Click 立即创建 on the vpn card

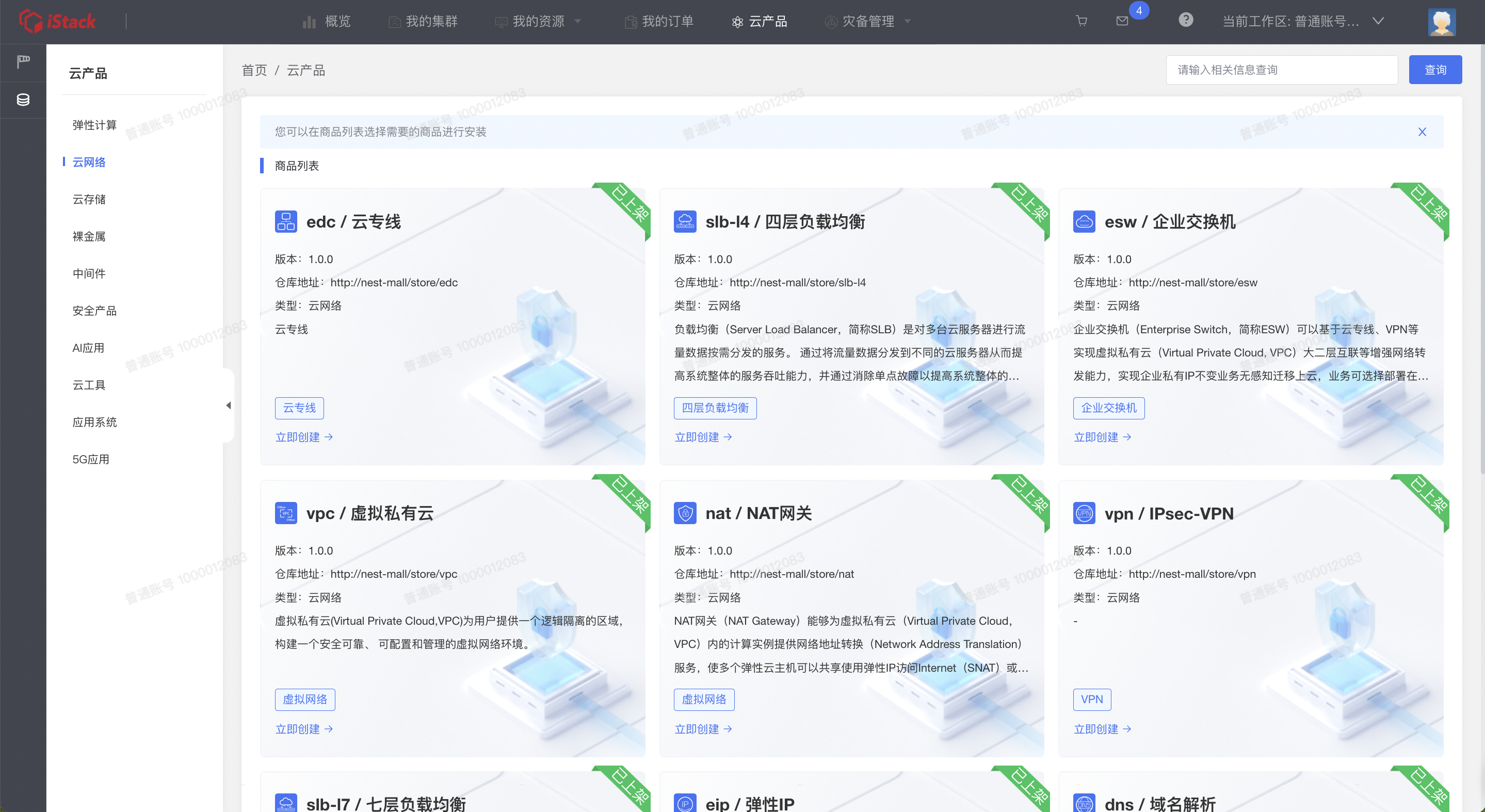point(1102,729)
